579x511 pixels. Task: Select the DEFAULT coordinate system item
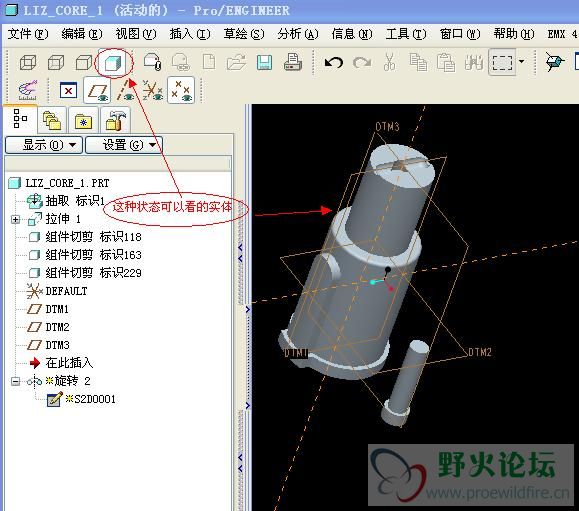57,291
